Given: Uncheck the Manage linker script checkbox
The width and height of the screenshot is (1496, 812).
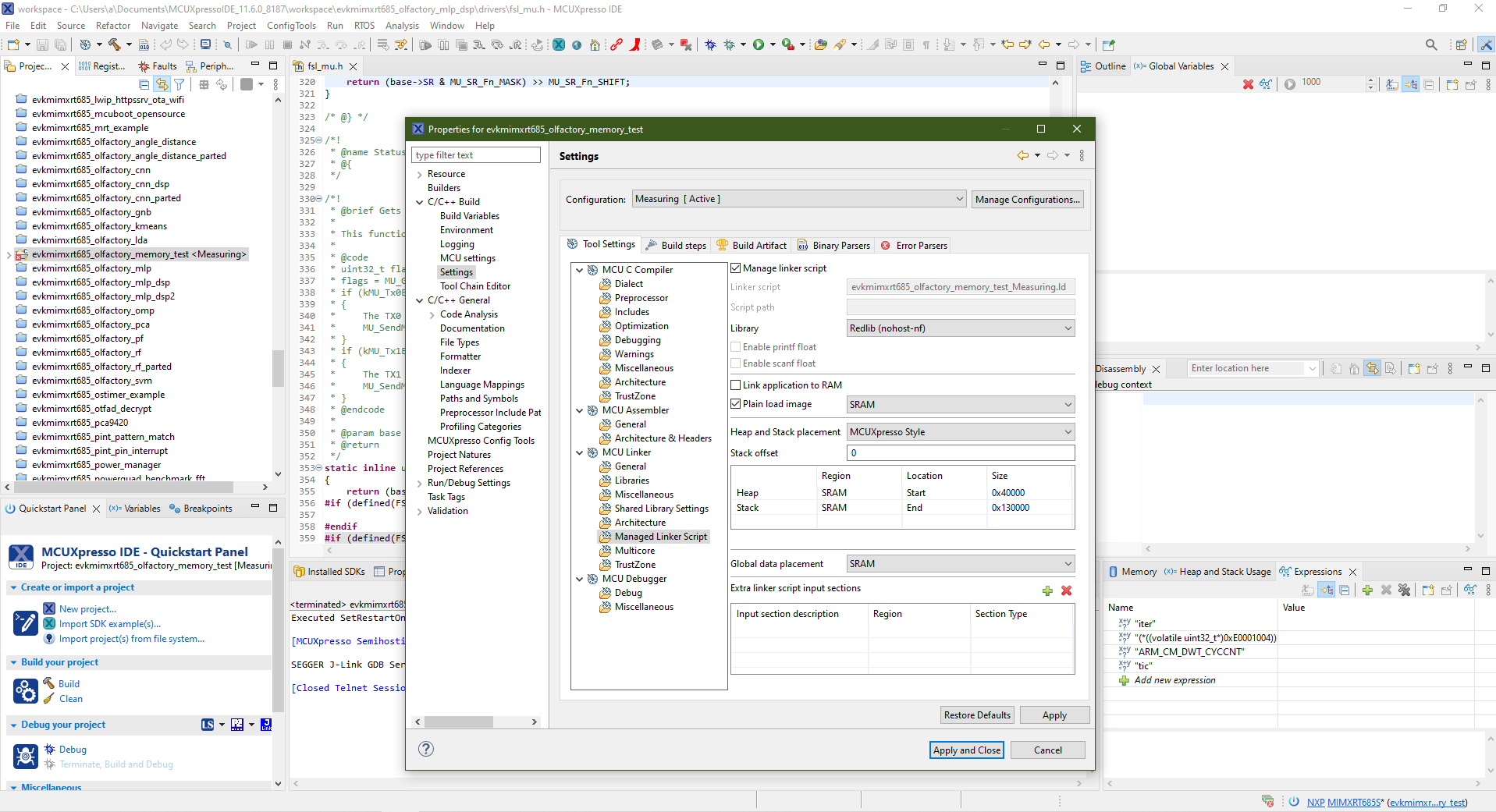Looking at the screenshot, I should tap(736, 268).
